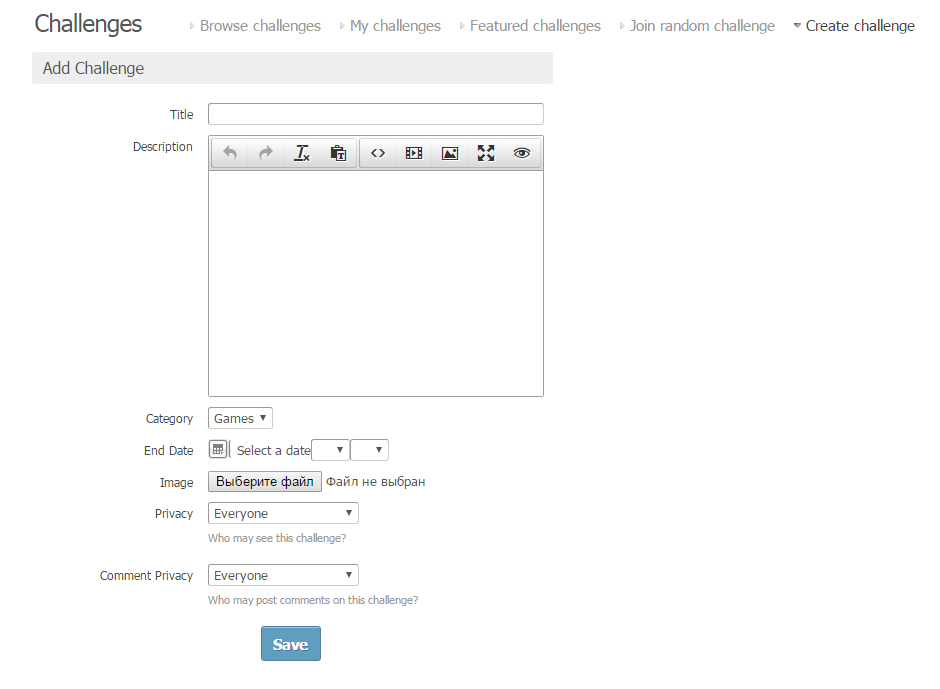This screenshot has height=689, width=940.
Task: Toggle fullscreen editor mode icon
Action: 486,154
